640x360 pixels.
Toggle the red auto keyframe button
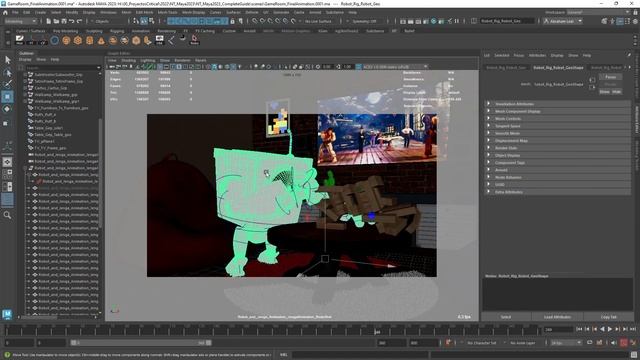pyautogui.click(x=624, y=343)
